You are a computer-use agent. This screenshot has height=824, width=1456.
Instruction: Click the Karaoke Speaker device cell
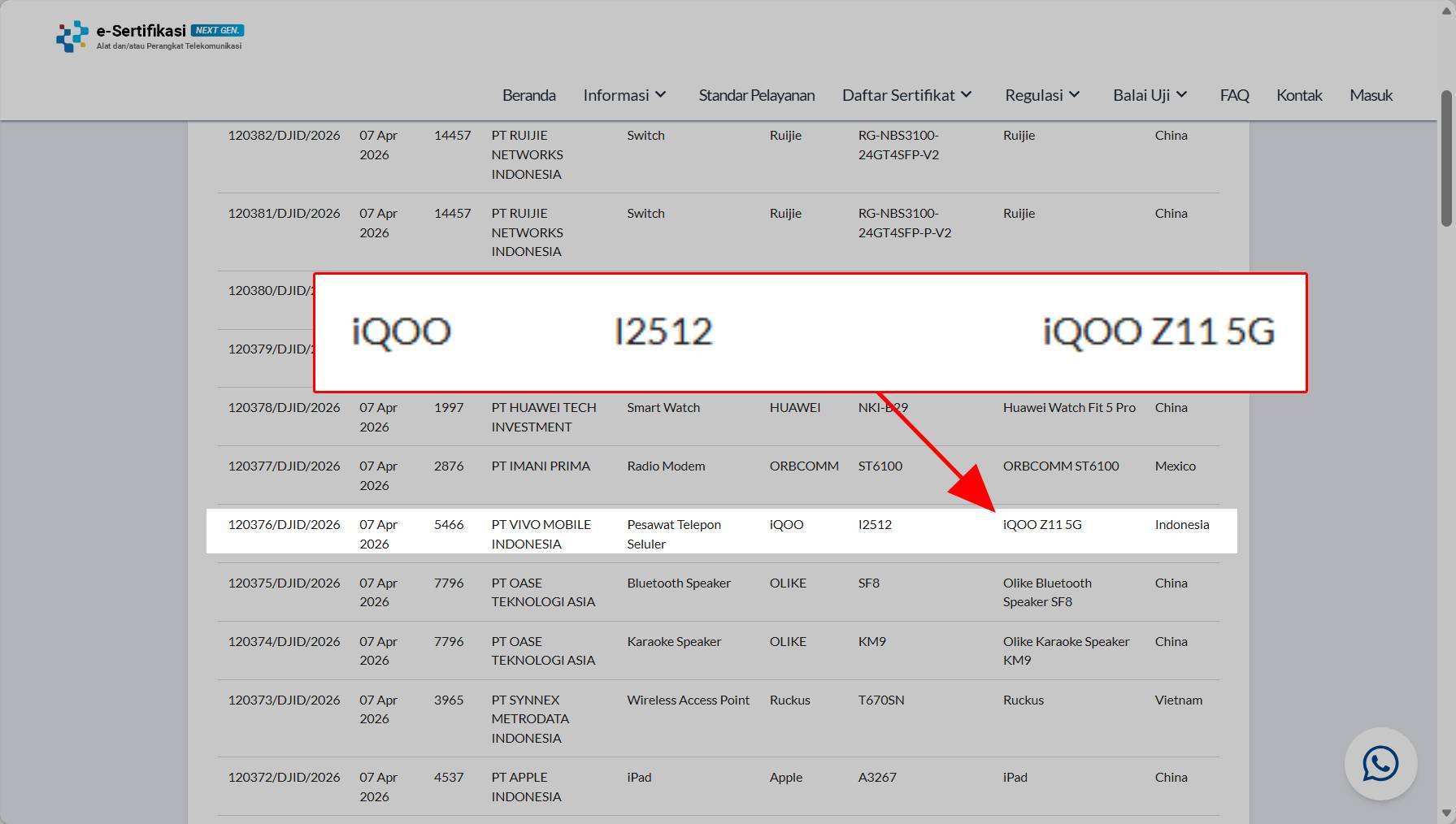(x=674, y=642)
